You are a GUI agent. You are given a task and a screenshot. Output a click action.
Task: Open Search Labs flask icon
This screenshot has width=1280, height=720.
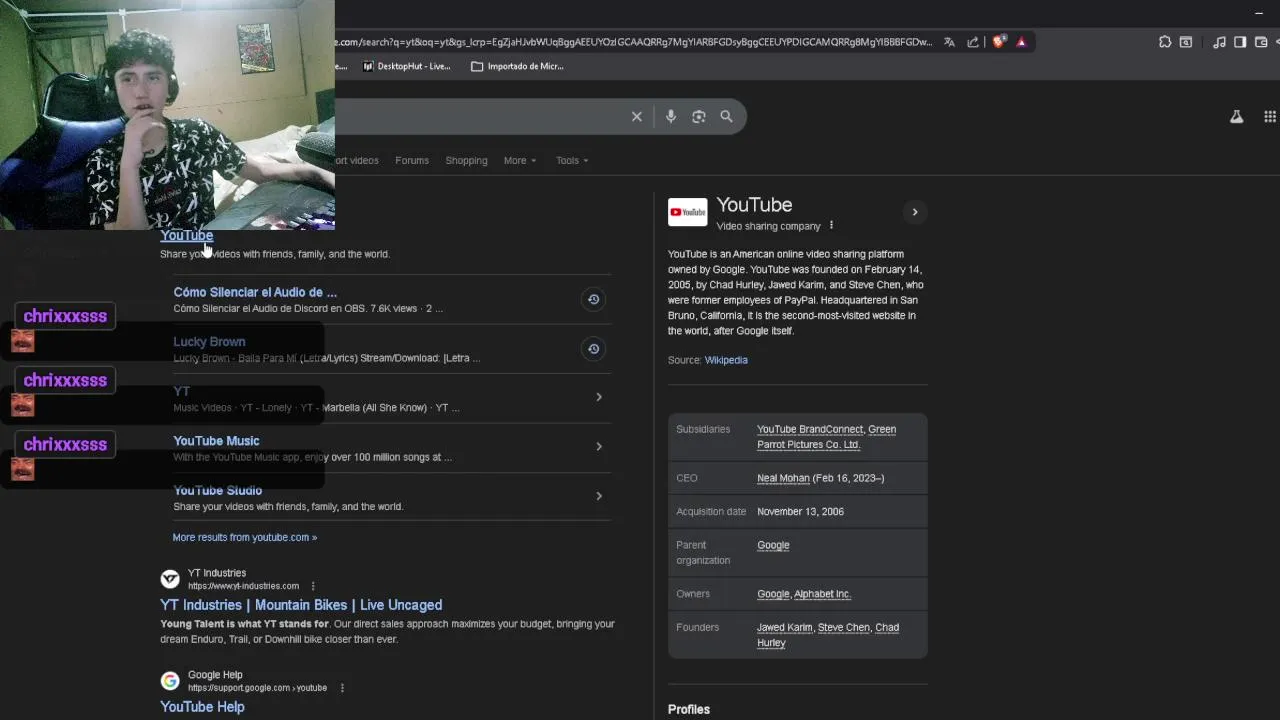tap(1237, 117)
